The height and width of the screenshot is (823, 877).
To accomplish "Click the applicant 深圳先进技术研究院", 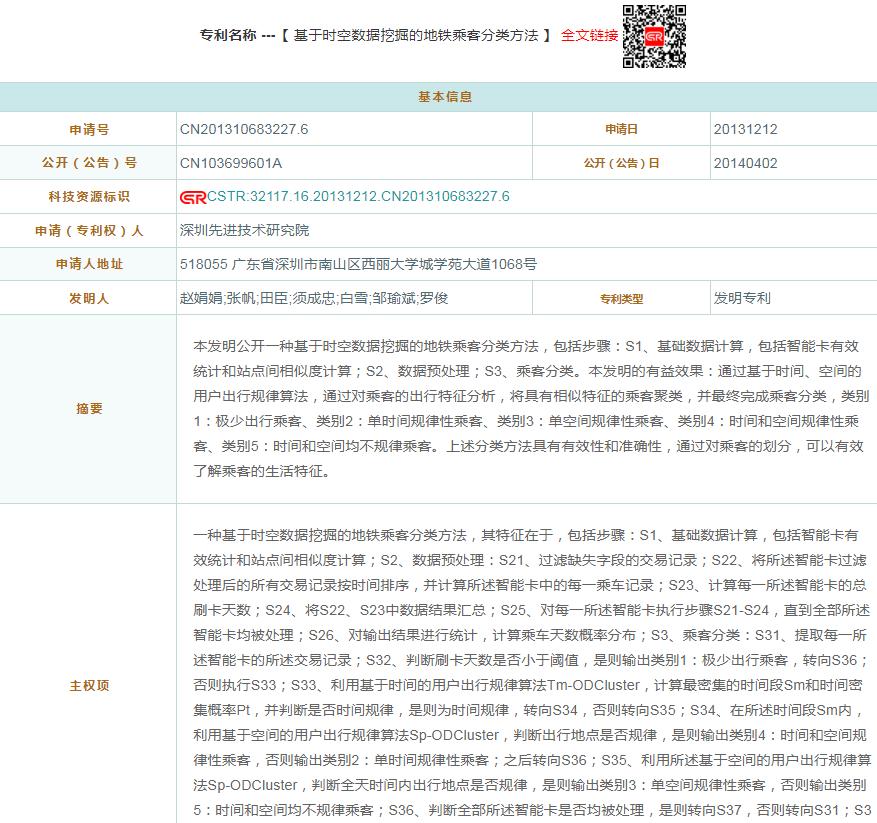I will (244, 231).
